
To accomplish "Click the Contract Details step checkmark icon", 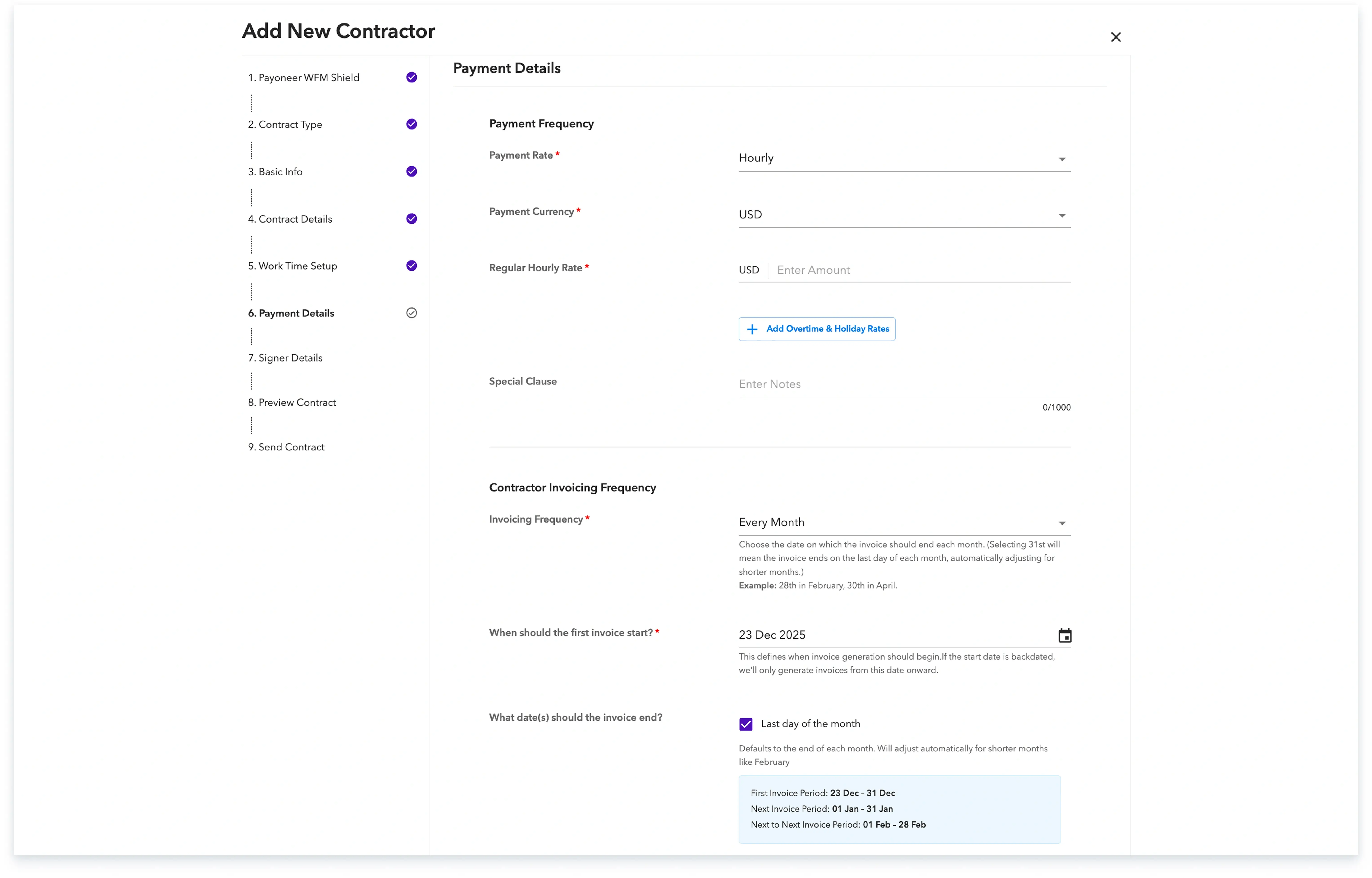I will tap(411, 219).
